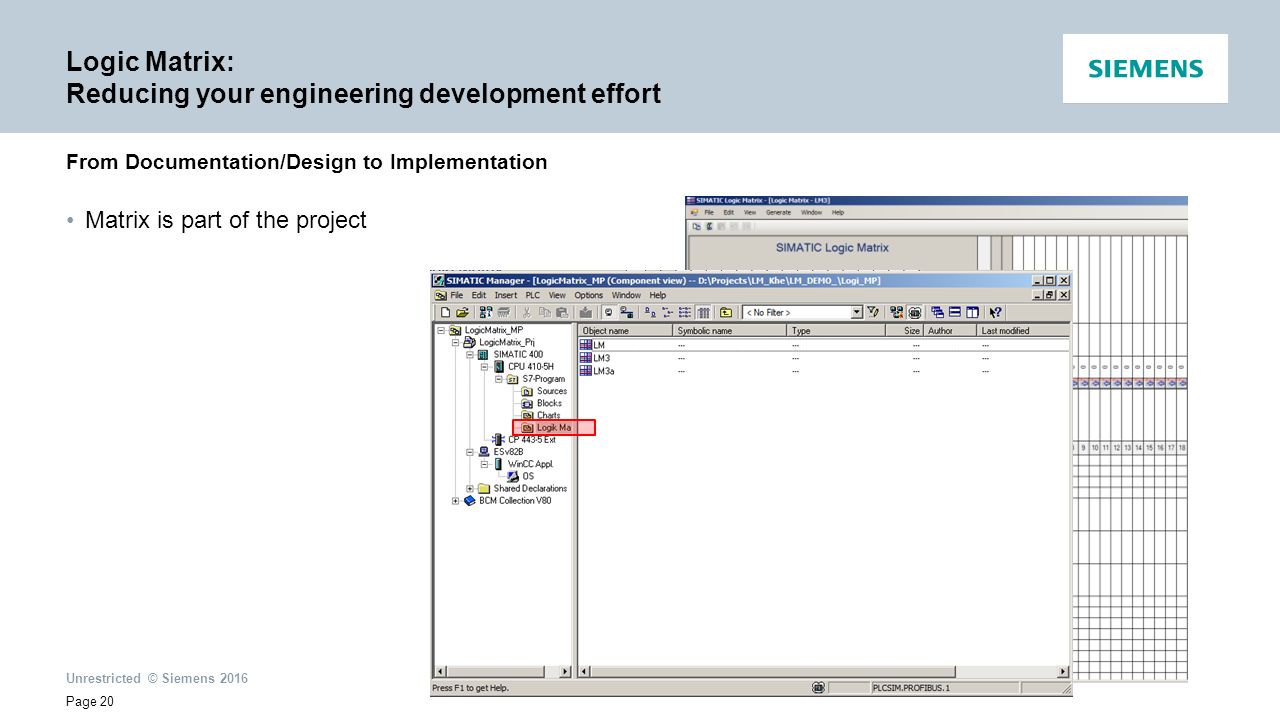This screenshot has height=720, width=1280.
Task: Select CP 443-5 Ext in tree
Action: point(524,440)
